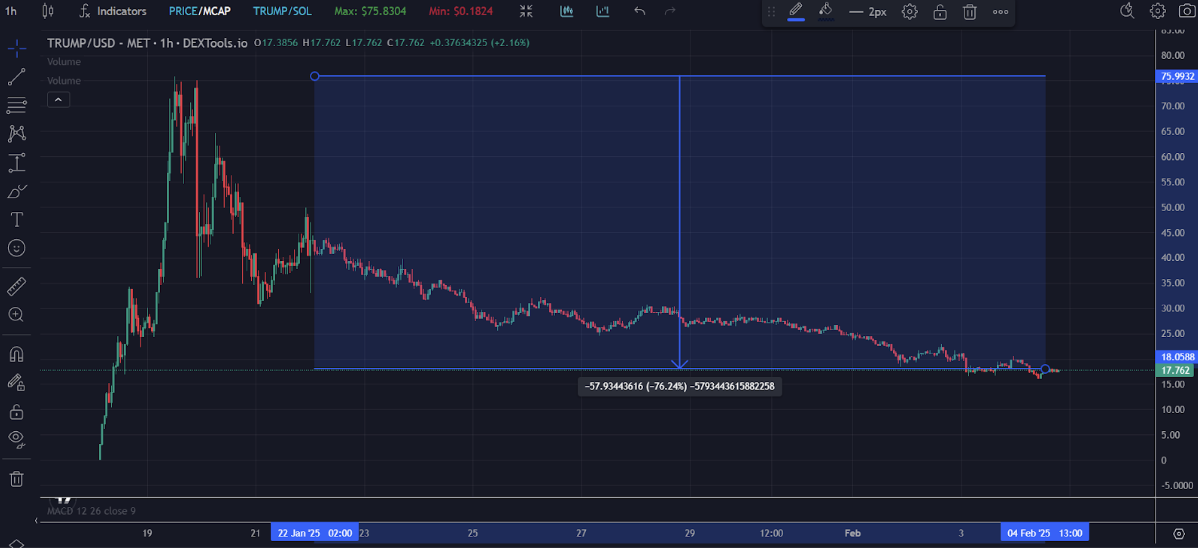
Task: Select the trend line drawing tool
Action: coord(16,77)
